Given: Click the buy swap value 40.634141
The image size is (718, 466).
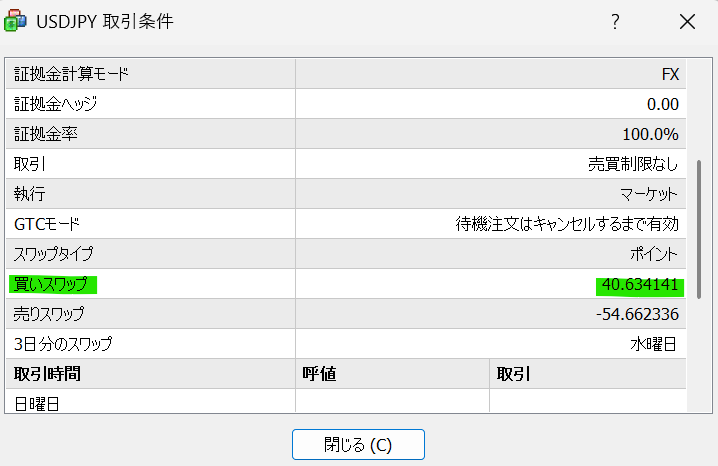Looking at the screenshot, I should click(x=639, y=286).
